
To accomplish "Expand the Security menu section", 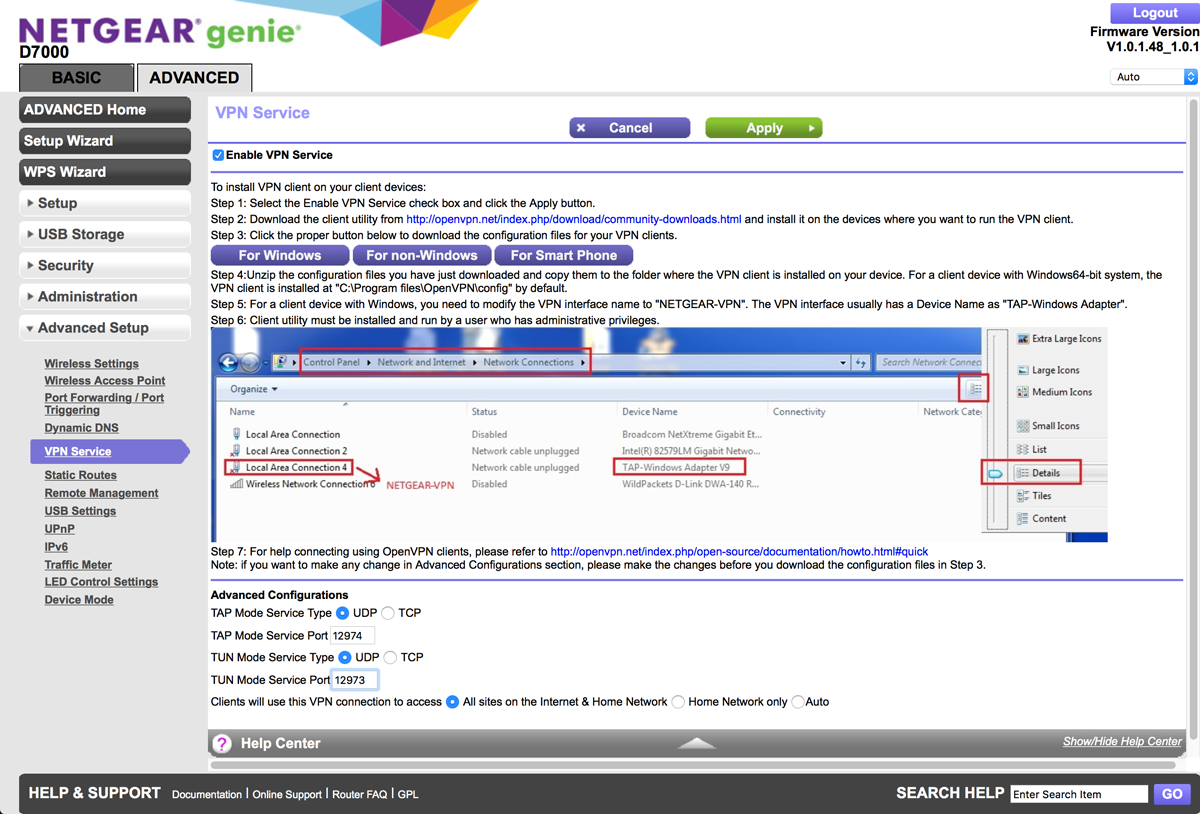I will coord(104,265).
